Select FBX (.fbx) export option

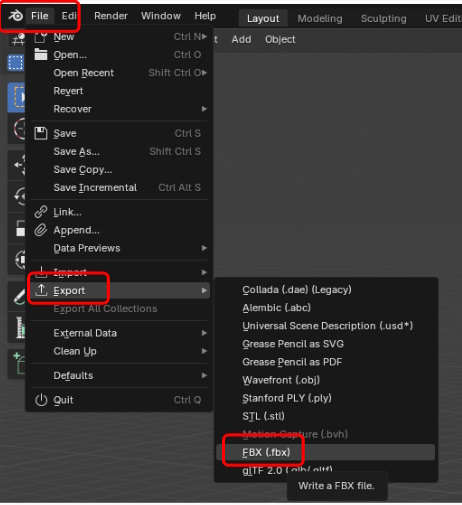coord(326,452)
